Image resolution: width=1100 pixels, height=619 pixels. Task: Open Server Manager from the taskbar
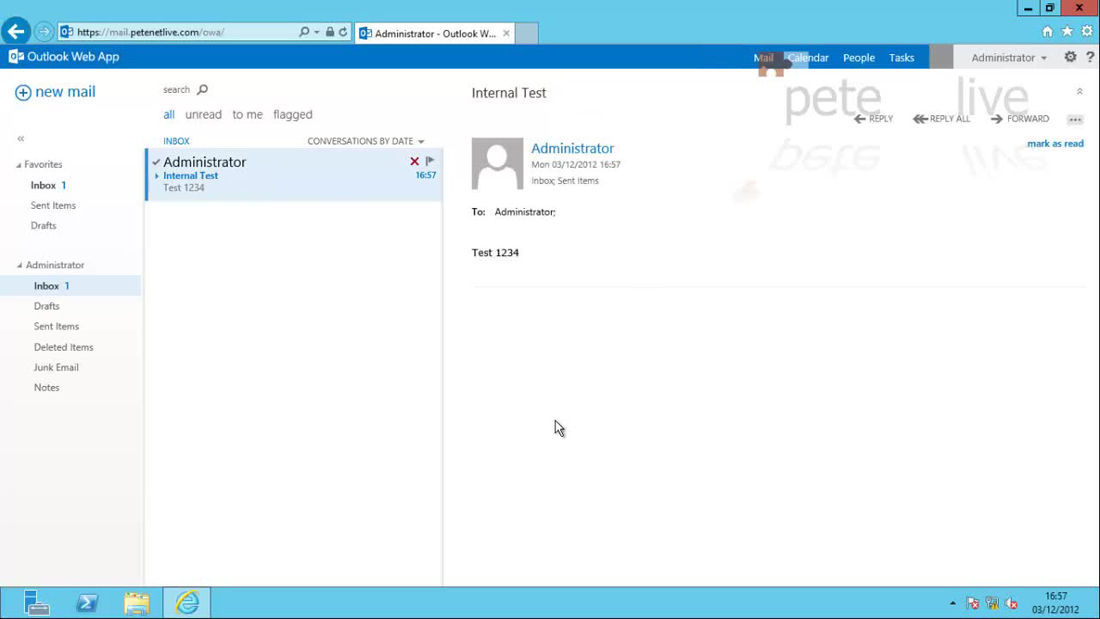tap(36, 603)
